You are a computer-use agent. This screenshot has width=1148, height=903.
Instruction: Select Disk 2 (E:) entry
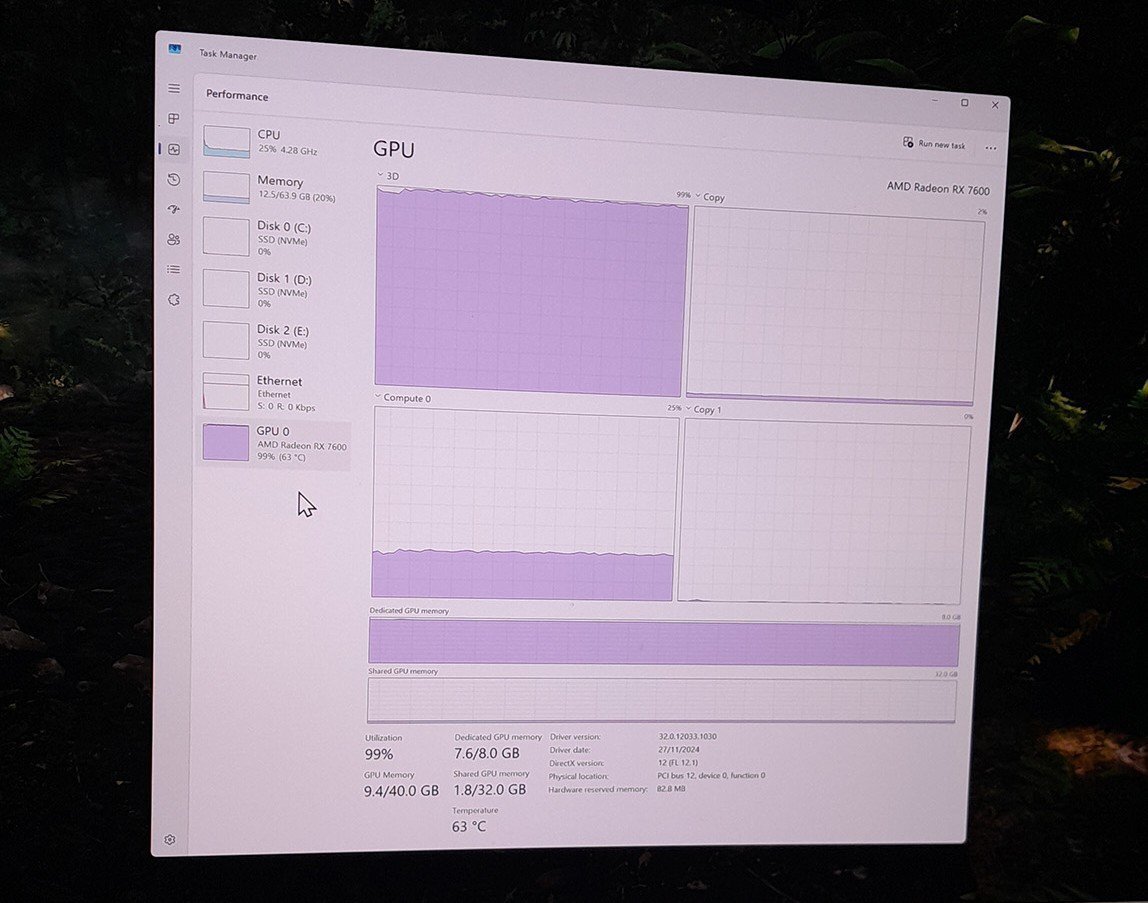tap(276, 341)
